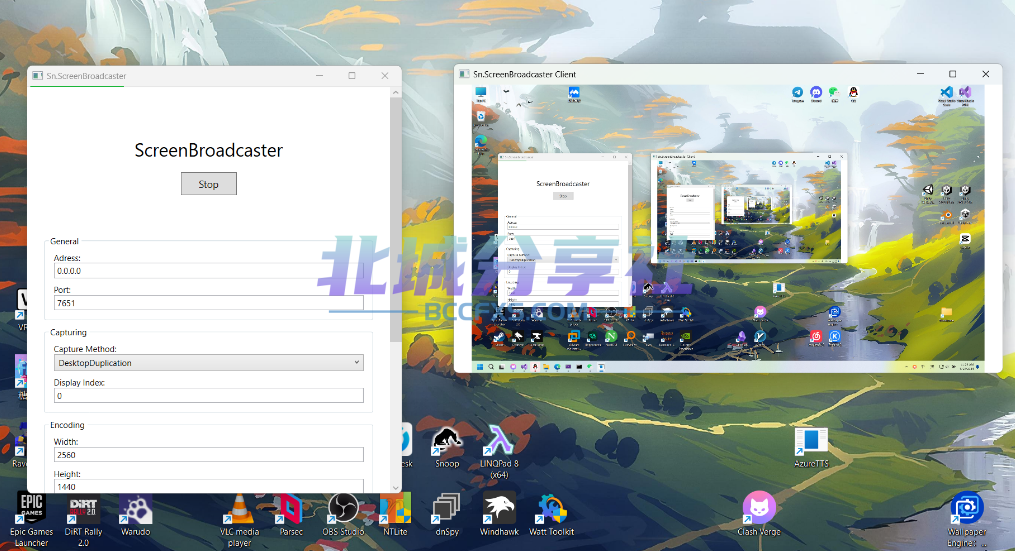Click the Capture Method label

point(85,349)
